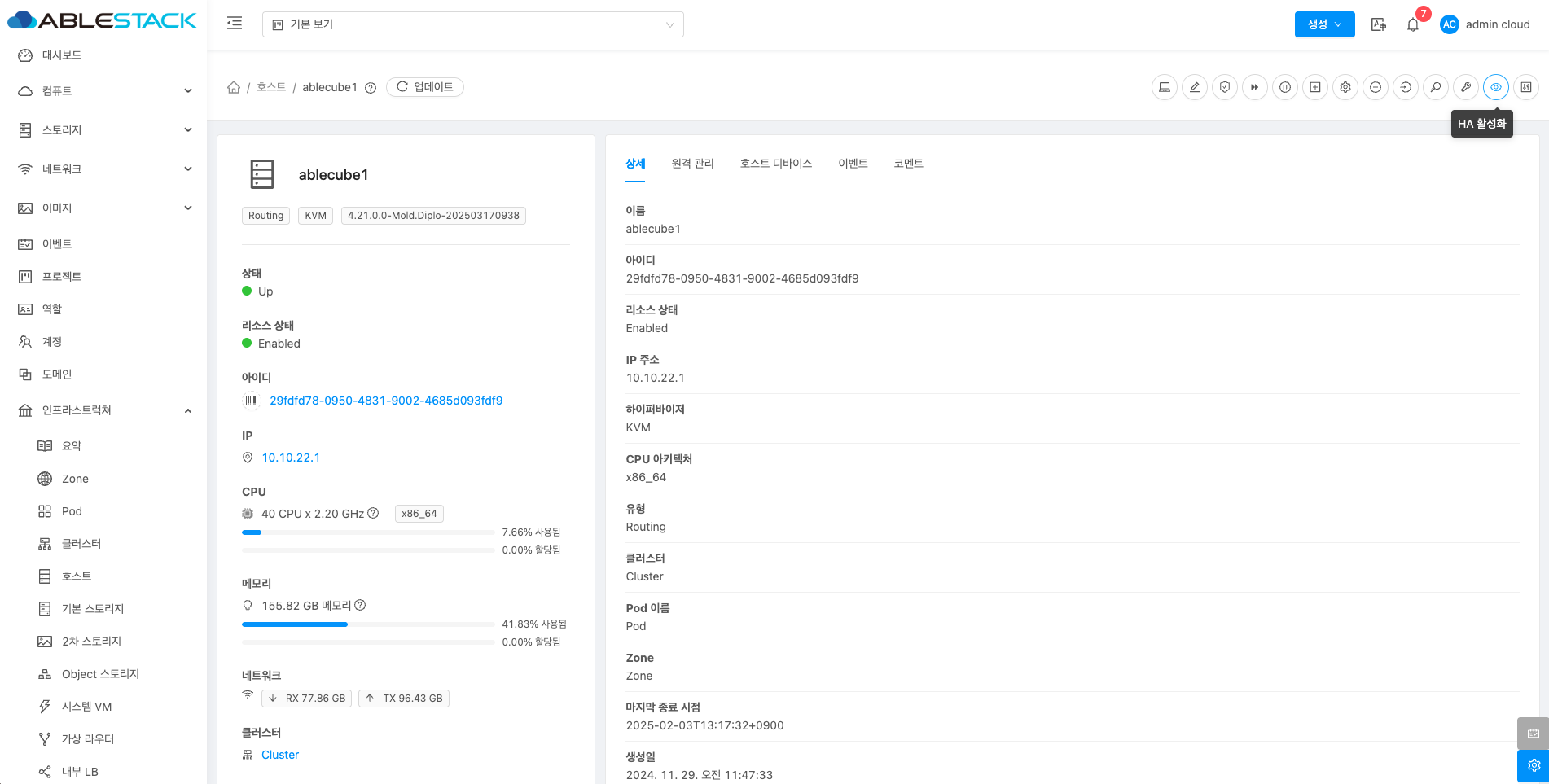
Task: Open the notifications bell icon
Action: [1413, 24]
